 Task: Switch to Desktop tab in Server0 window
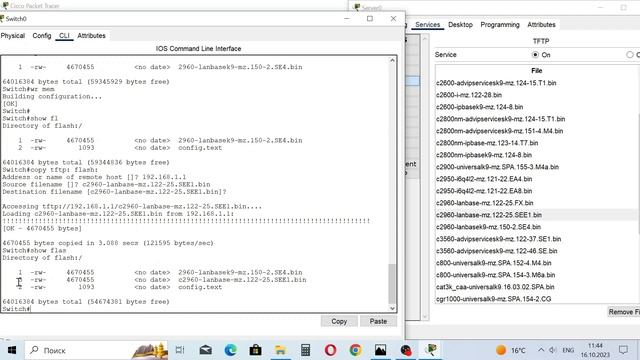(x=460, y=25)
